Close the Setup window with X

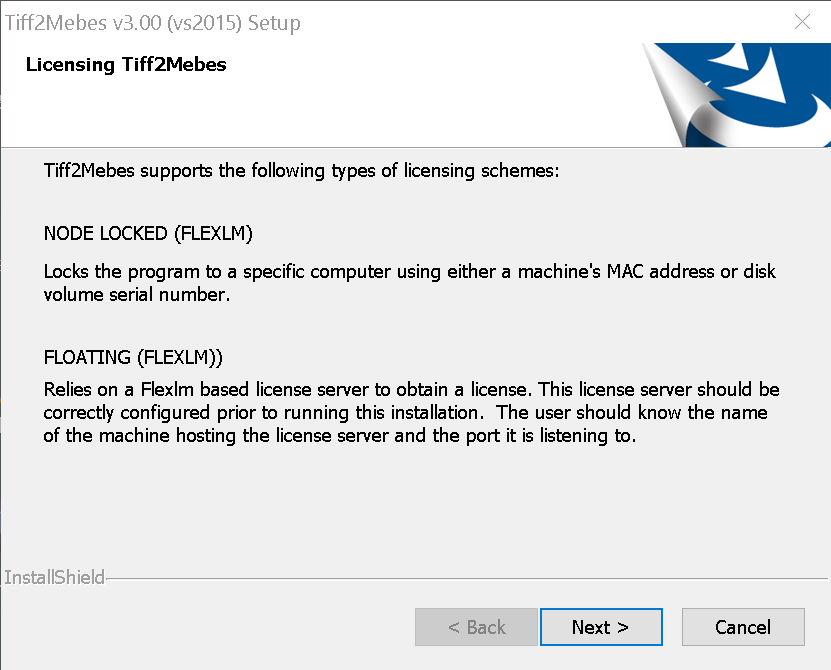pos(802,22)
